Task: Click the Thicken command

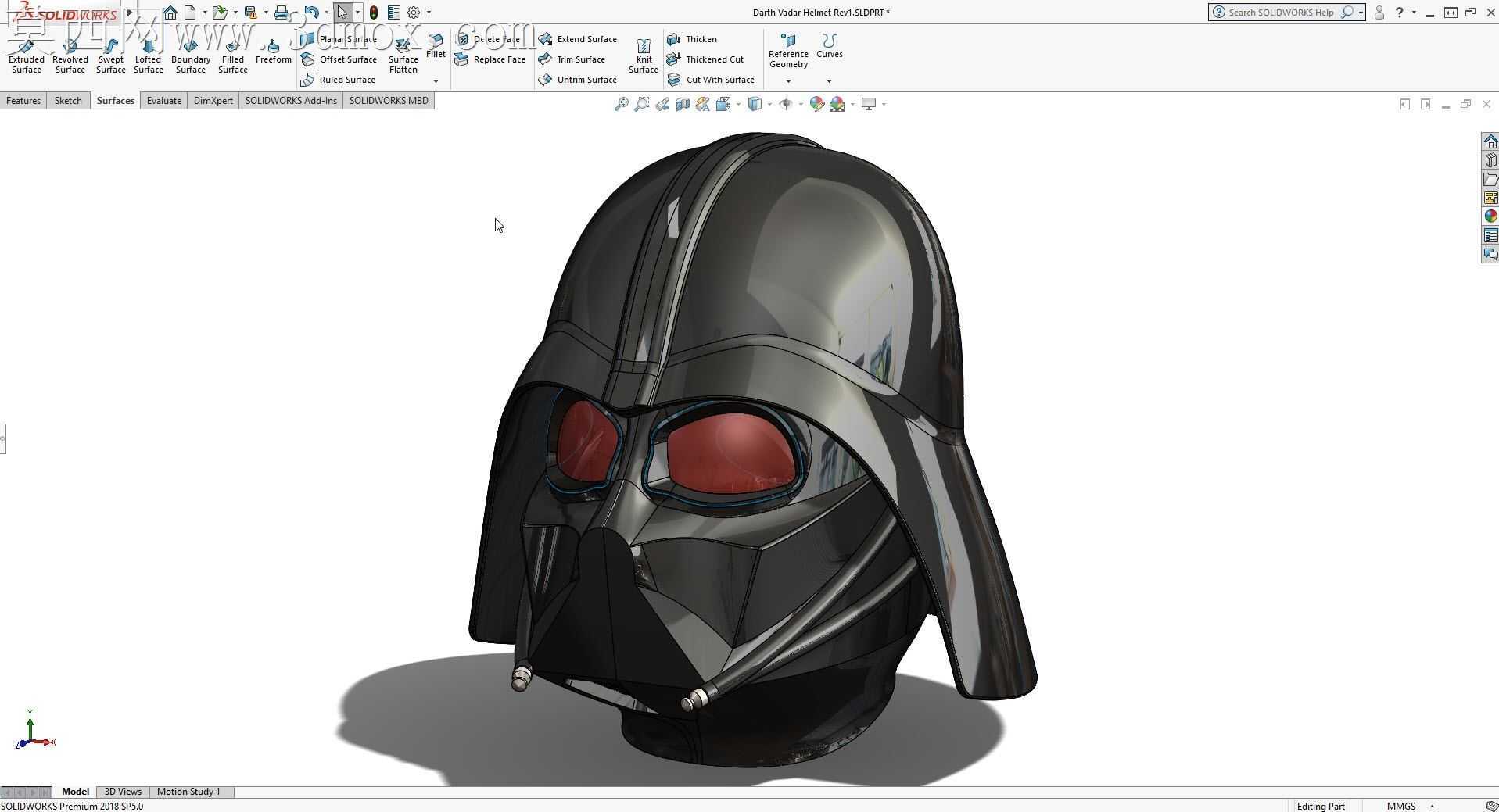Action: pyautogui.click(x=692, y=39)
